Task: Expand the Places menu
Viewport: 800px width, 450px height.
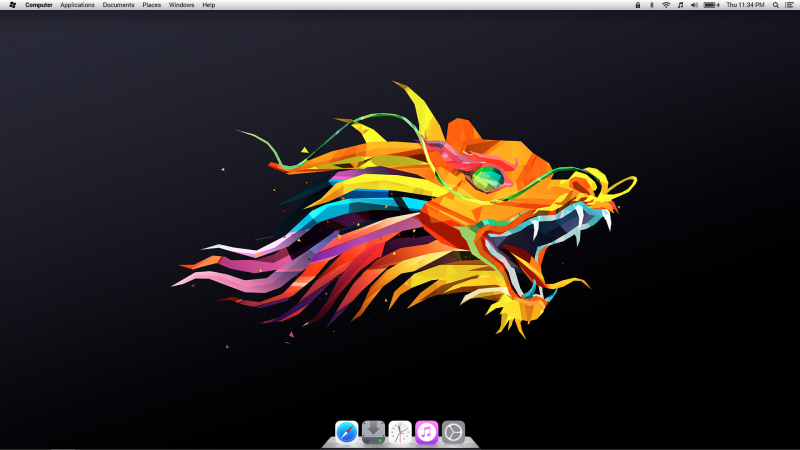Action: pos(151,5)
